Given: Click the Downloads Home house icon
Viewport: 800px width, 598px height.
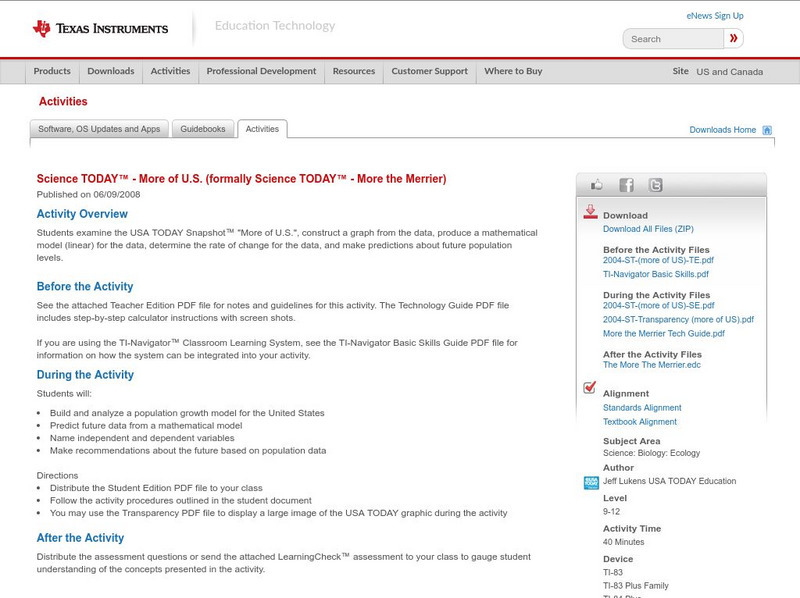Looking at the screenshot, I should pos(767,130).
